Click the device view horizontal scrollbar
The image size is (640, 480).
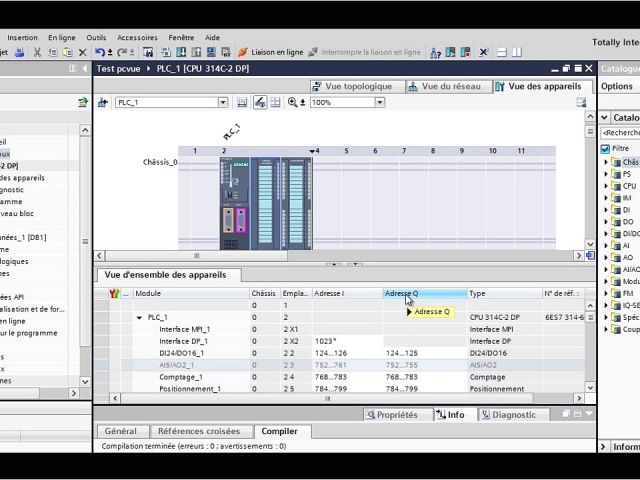196,256
